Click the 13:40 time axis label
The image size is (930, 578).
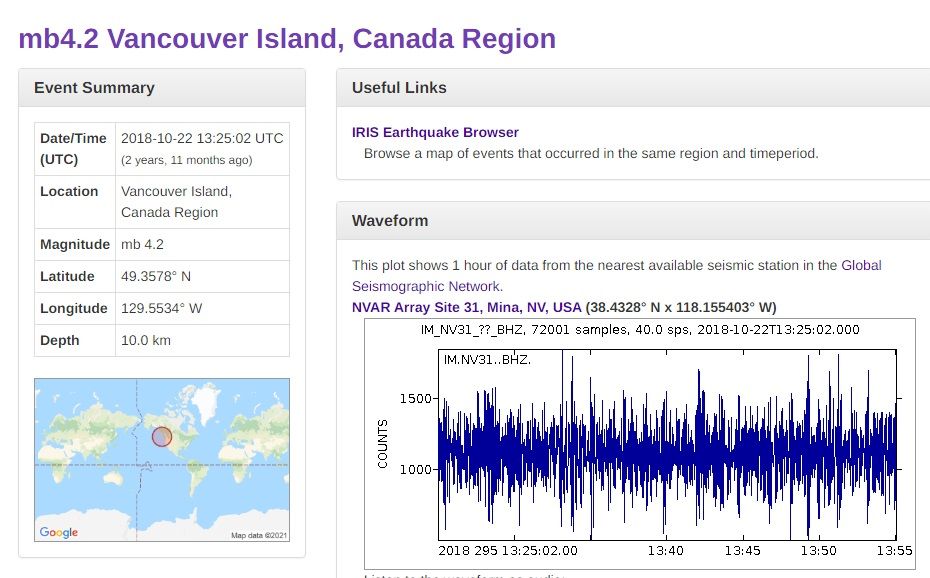[665, 551]
